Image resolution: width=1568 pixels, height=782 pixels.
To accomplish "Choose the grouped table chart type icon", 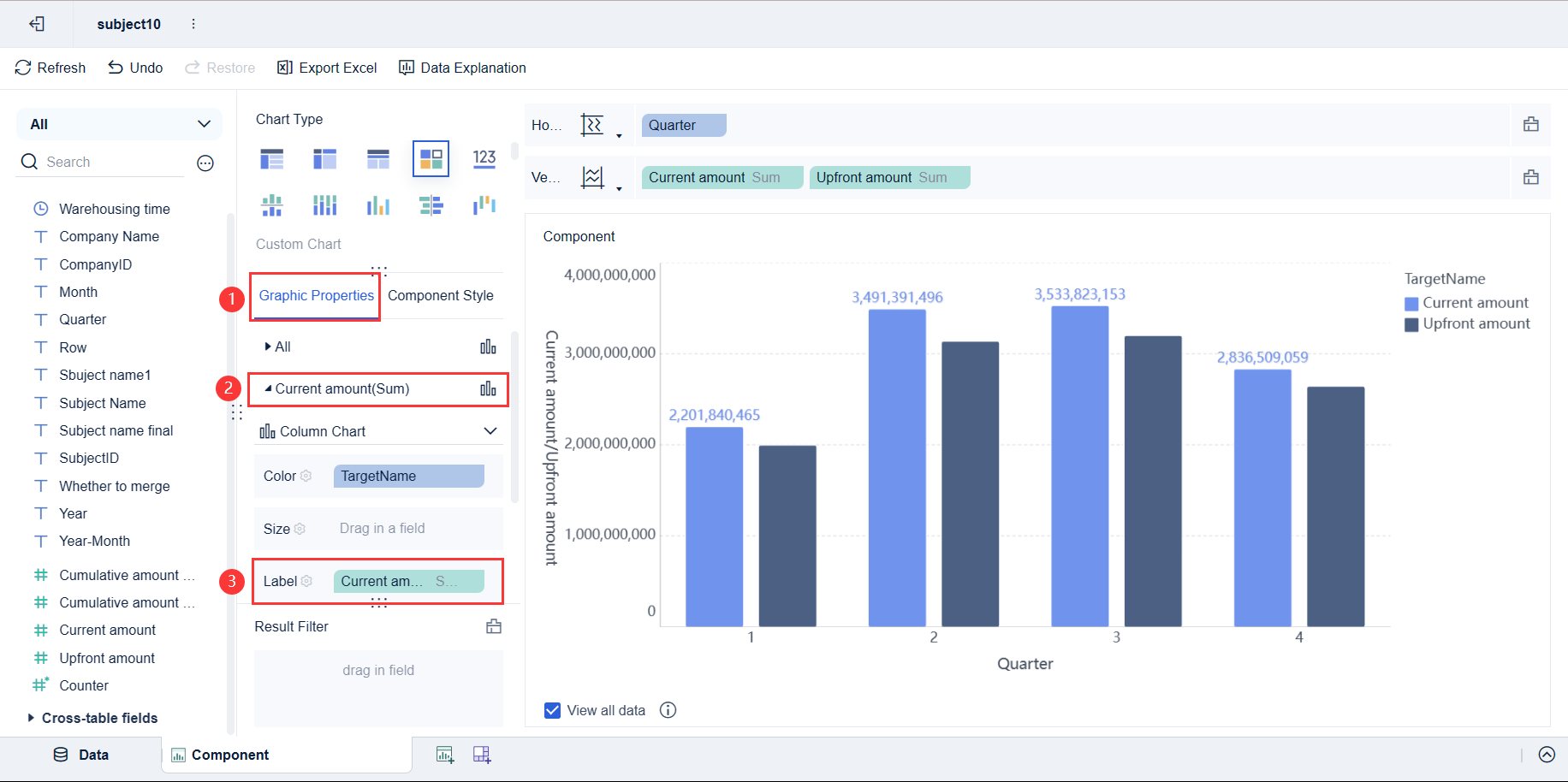I will tap(272, 158).
